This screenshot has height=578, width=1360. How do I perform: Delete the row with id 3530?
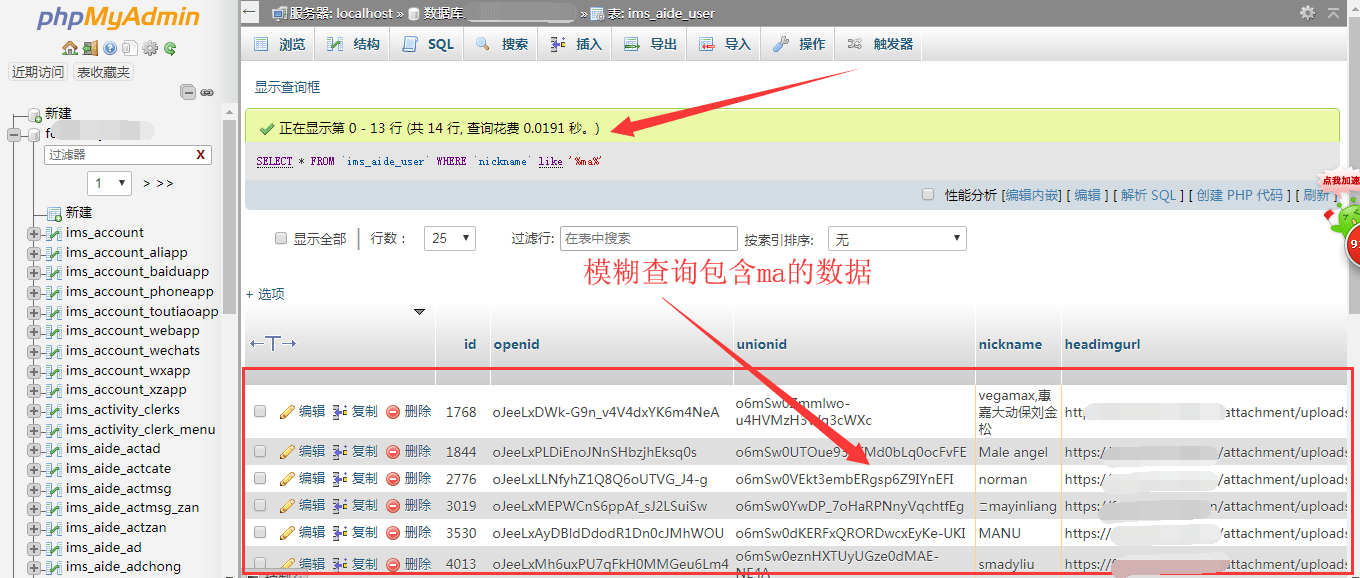point(408,533)
